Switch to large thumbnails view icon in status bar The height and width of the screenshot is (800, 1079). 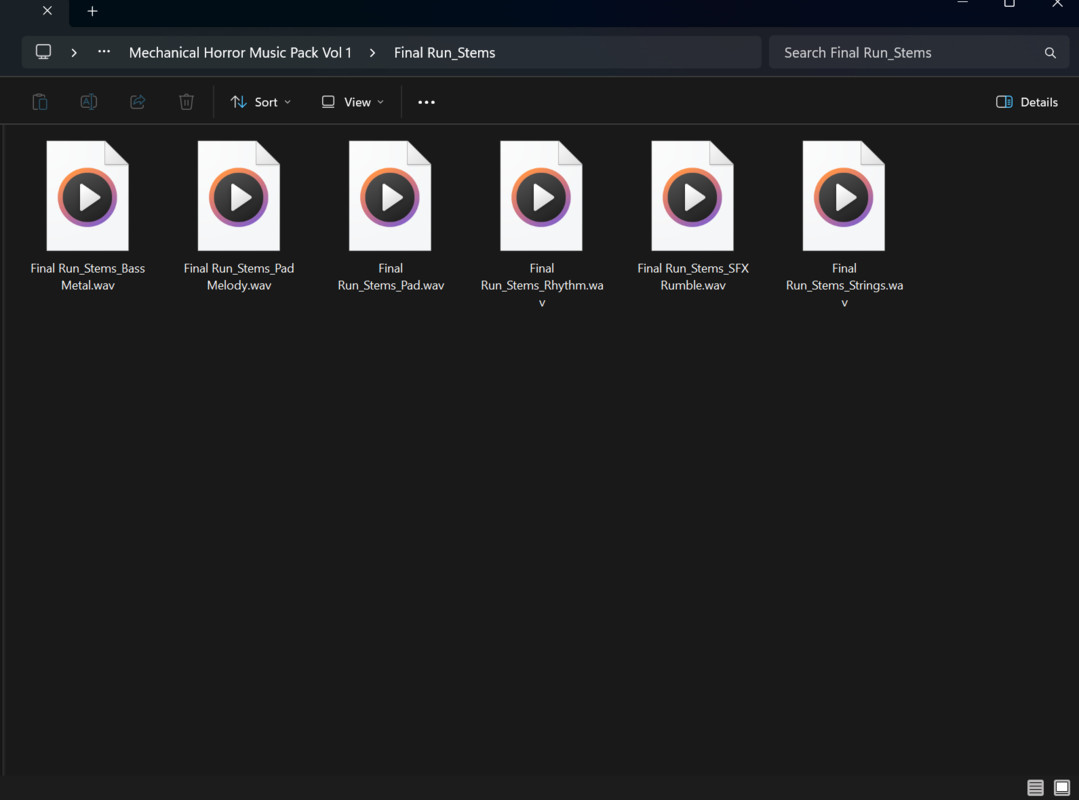(1062, 787)
